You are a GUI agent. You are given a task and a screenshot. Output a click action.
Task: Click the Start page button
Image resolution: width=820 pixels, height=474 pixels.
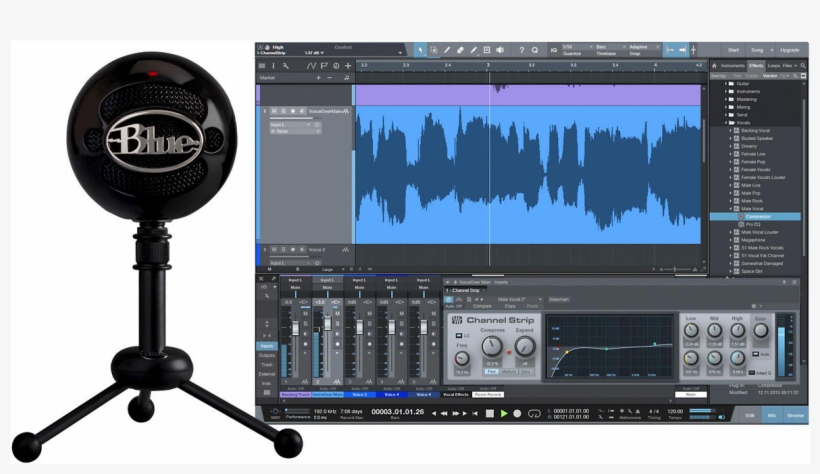[733, 50]
